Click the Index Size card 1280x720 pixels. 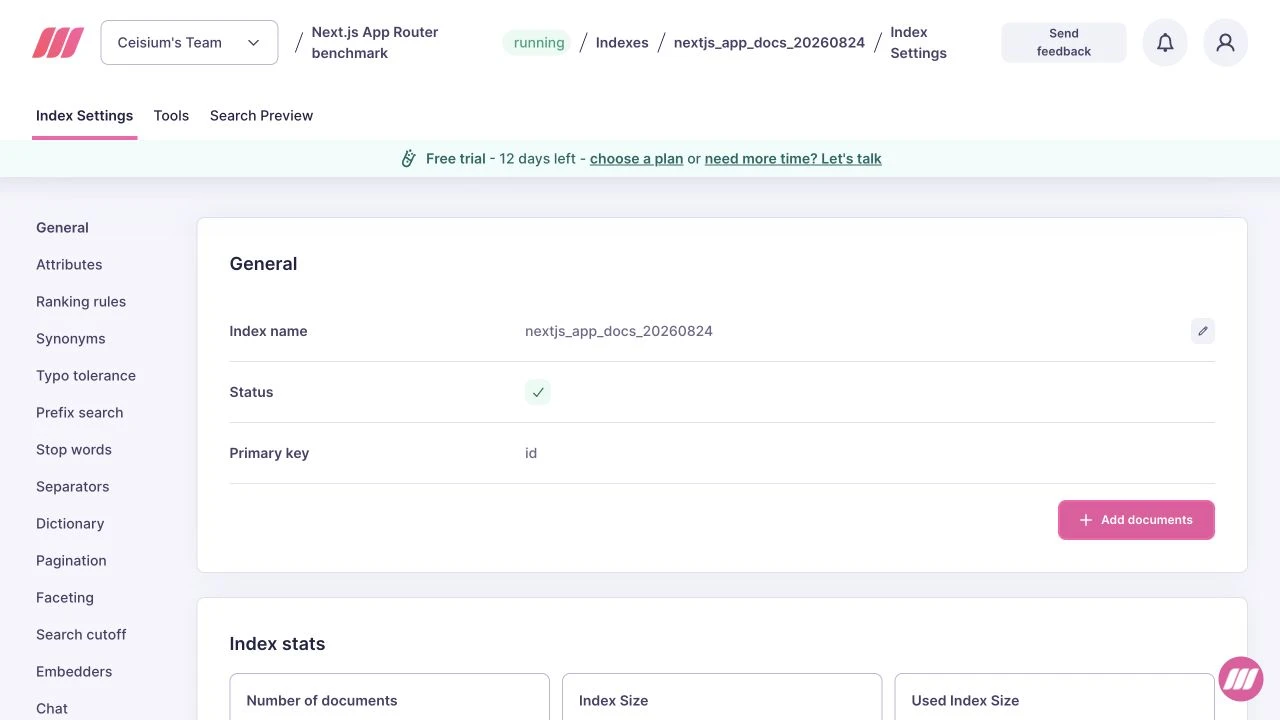[x=722, y=697]
